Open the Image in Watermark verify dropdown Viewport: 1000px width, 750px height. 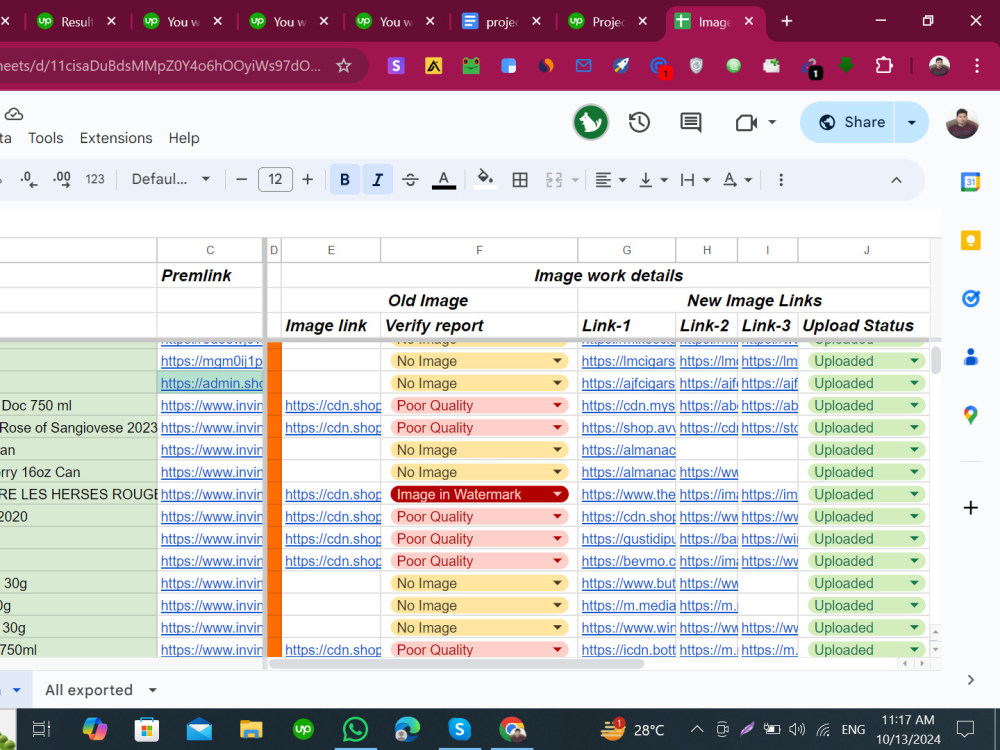[x=557, y=494]
